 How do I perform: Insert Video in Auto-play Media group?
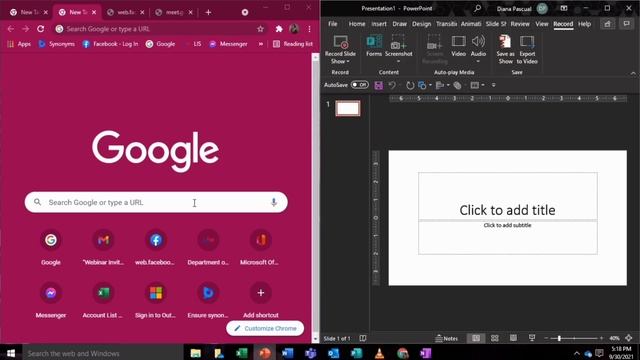pyautogui.click(x=458, y=46)
